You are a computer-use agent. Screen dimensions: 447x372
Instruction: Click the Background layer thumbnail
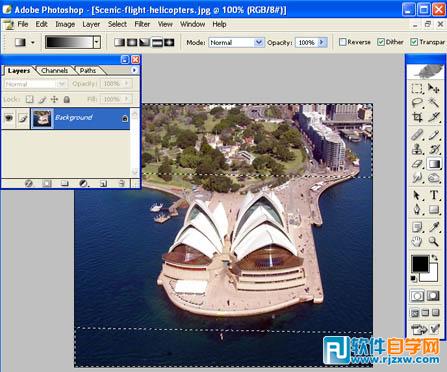(42, 118)
